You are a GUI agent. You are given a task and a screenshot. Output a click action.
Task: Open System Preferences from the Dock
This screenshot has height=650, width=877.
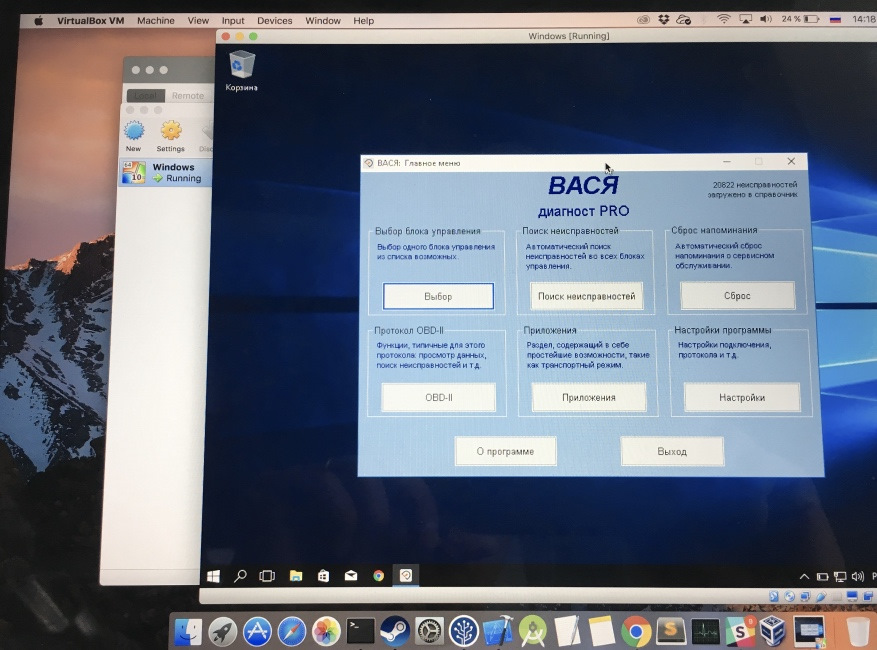point(429,632)
